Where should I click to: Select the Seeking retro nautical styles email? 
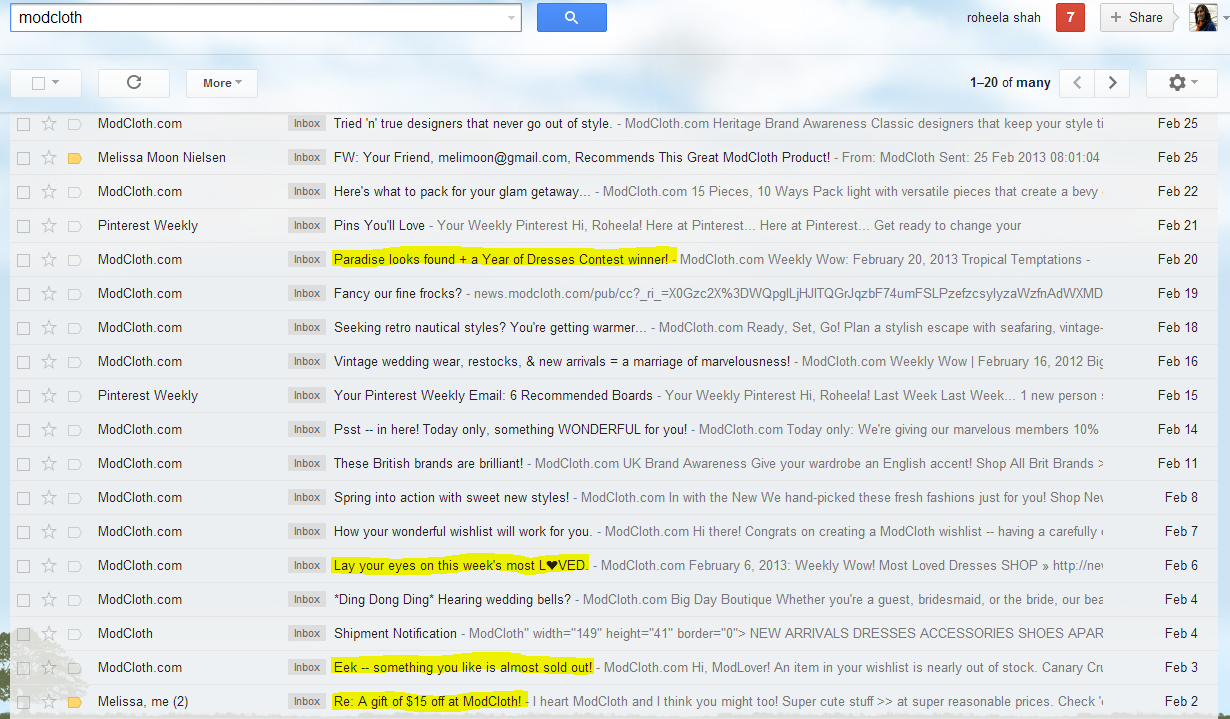23,327
